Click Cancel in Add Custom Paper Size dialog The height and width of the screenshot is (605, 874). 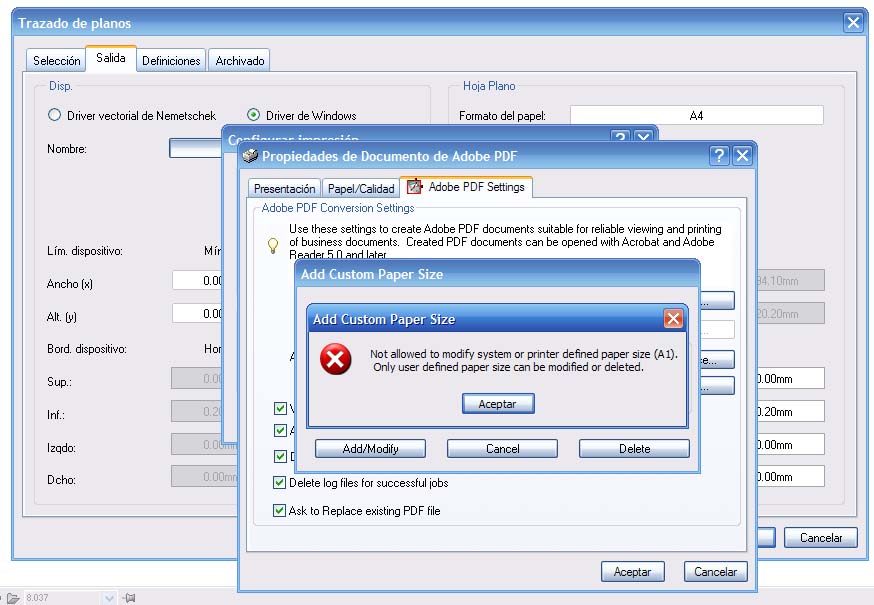point(502,448)
